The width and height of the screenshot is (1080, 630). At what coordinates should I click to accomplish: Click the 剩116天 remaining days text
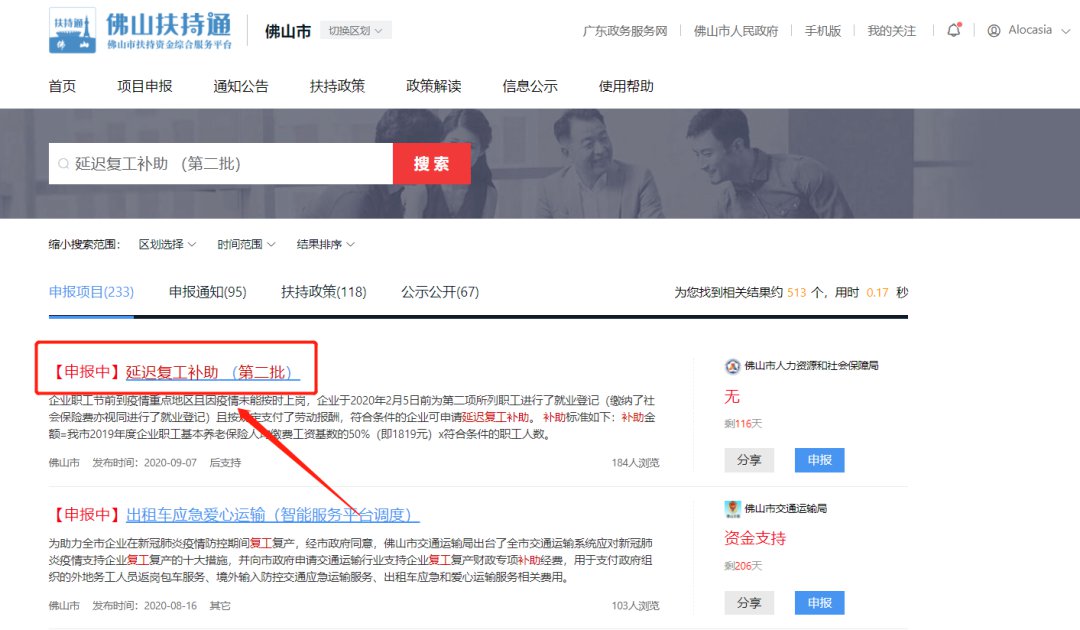tap(743, 423)
